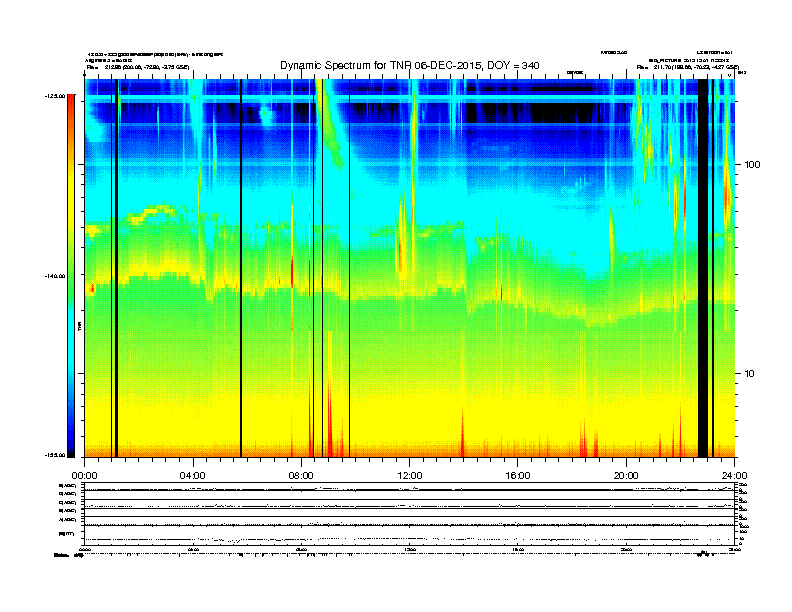This screenshot has height=612, width=792.
Task: Select the 04:00 time axis label
Action: (193, 476)
